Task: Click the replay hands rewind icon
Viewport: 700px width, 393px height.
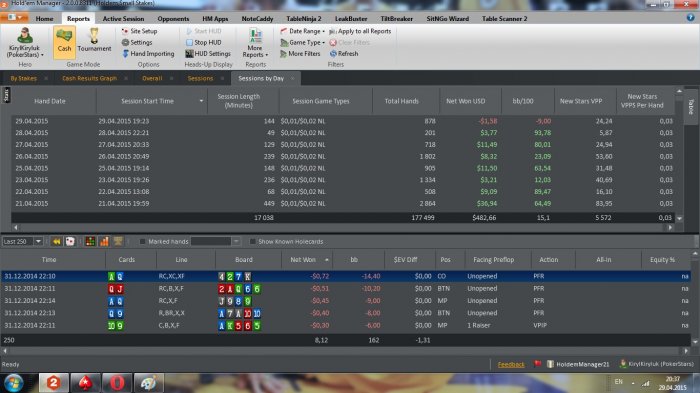Action: coord(57,242)
